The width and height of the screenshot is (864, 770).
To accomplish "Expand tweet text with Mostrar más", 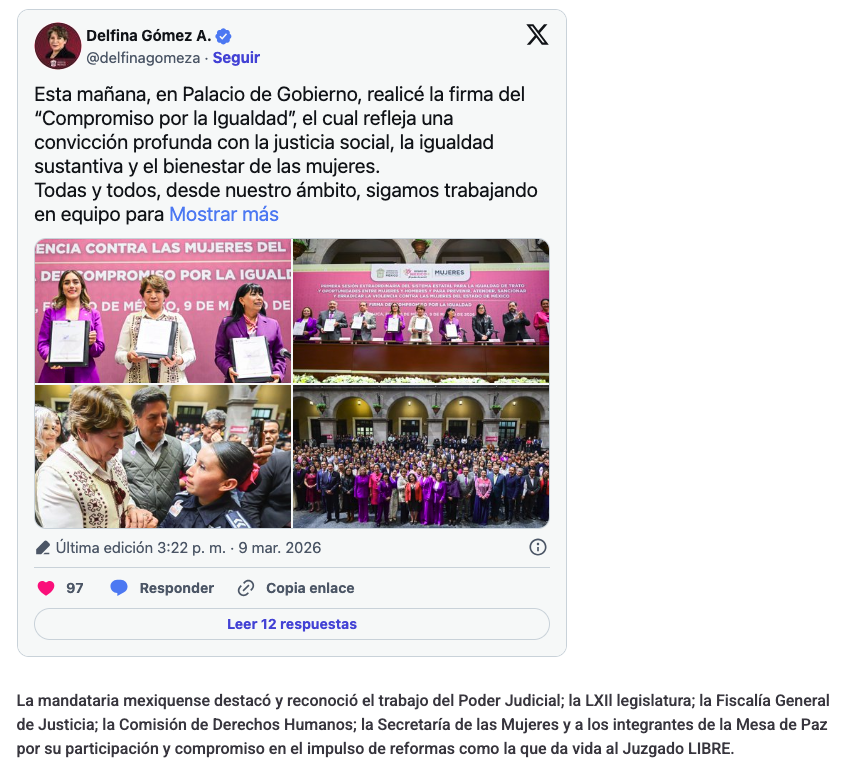I will tap(224, 214).
